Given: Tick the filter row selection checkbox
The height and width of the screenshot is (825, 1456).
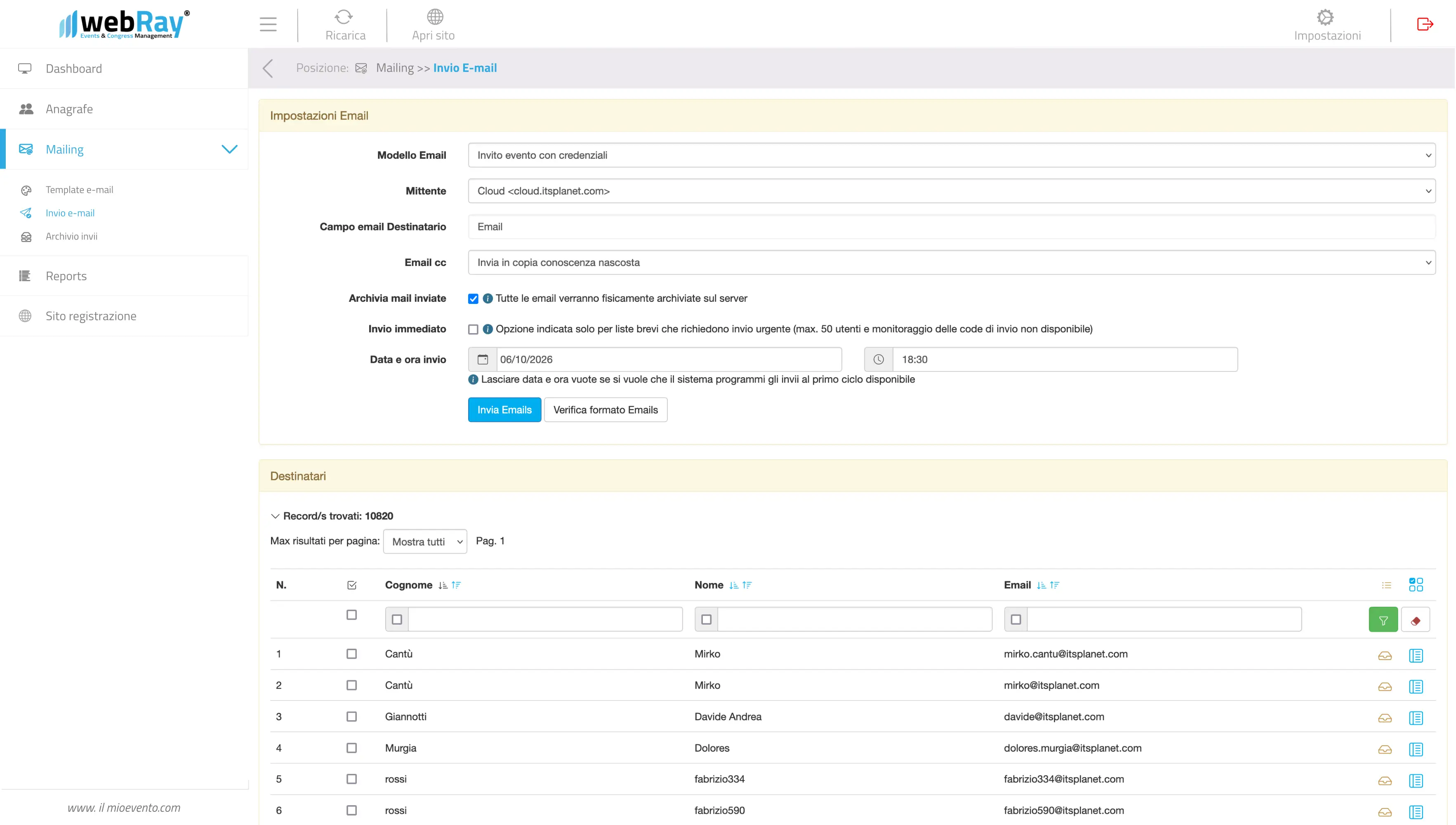Looking at the screenshot, I should (x=351, y=615).
